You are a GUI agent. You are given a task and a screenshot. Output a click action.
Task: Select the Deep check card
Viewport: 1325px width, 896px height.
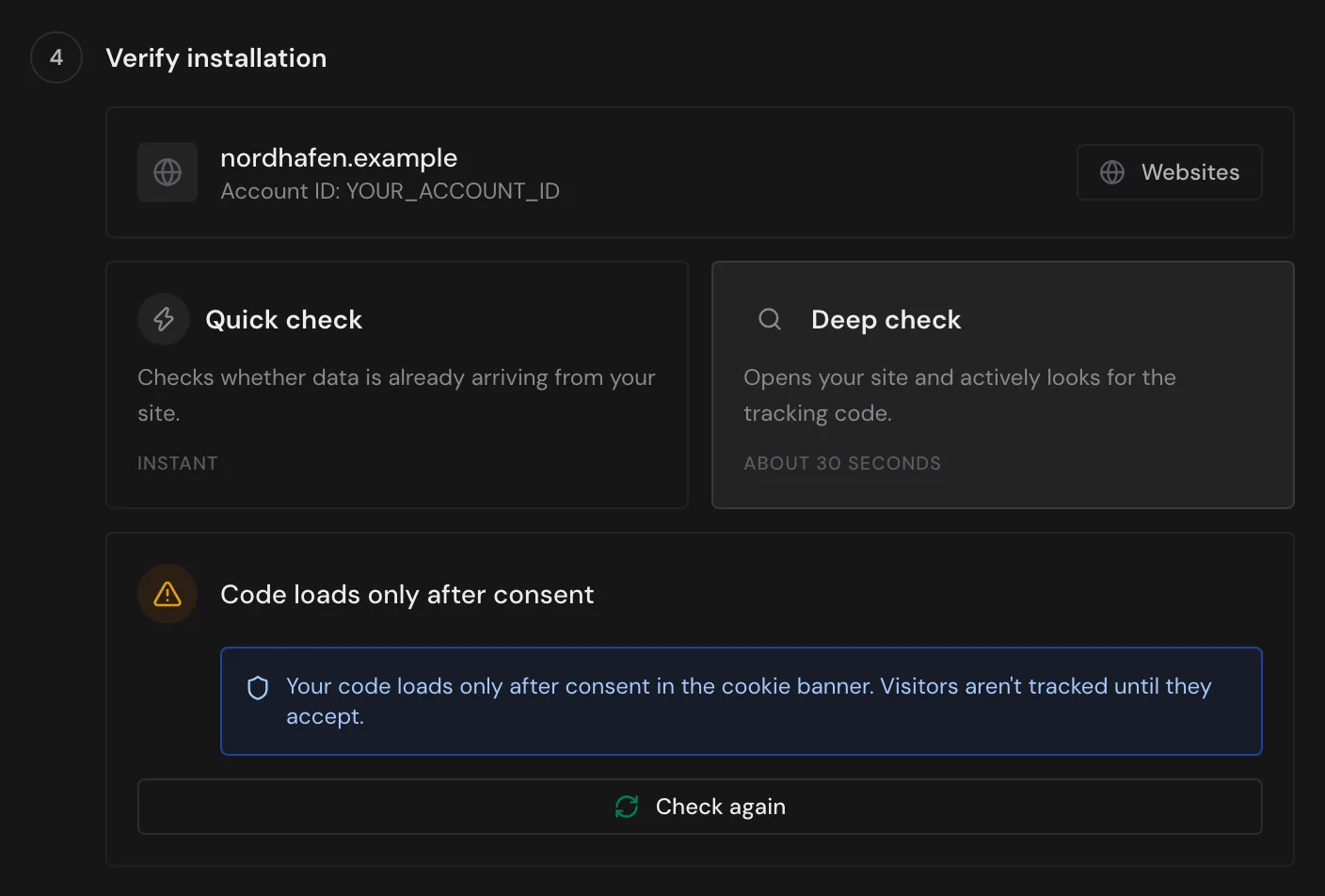click(x=1003, y=385)
